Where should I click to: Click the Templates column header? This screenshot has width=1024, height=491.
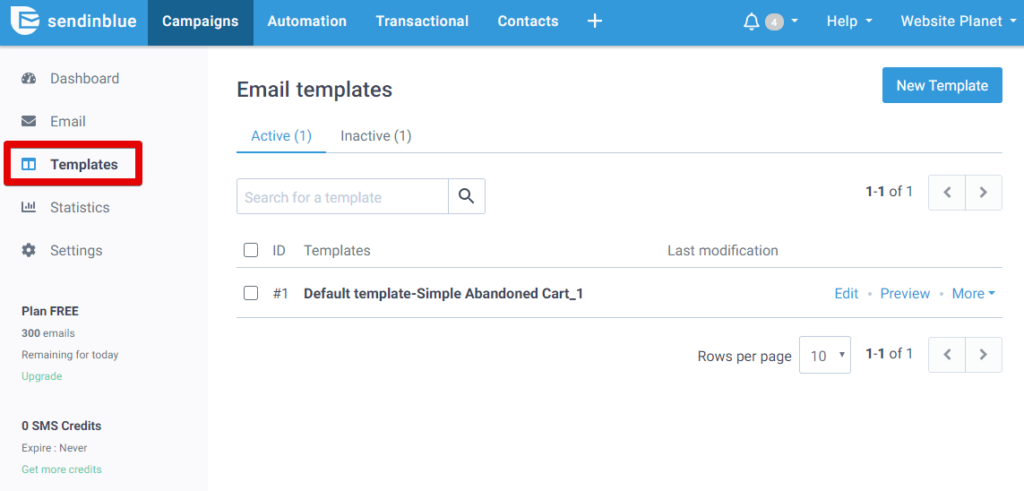337,251
